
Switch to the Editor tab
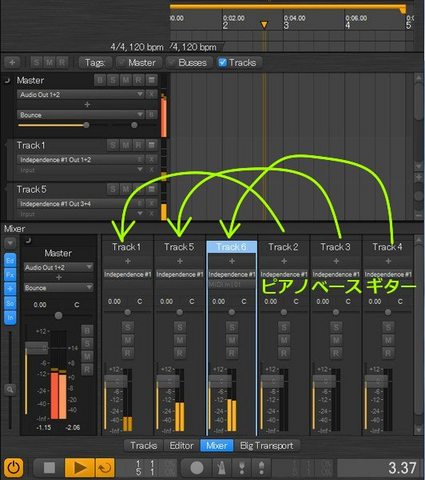pos(182,446)
